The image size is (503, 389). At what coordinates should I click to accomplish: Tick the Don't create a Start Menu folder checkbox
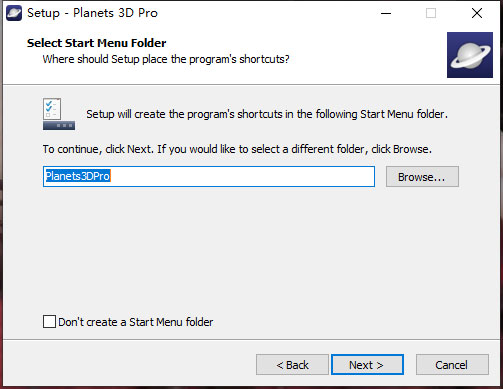click(x=49, y=322)
